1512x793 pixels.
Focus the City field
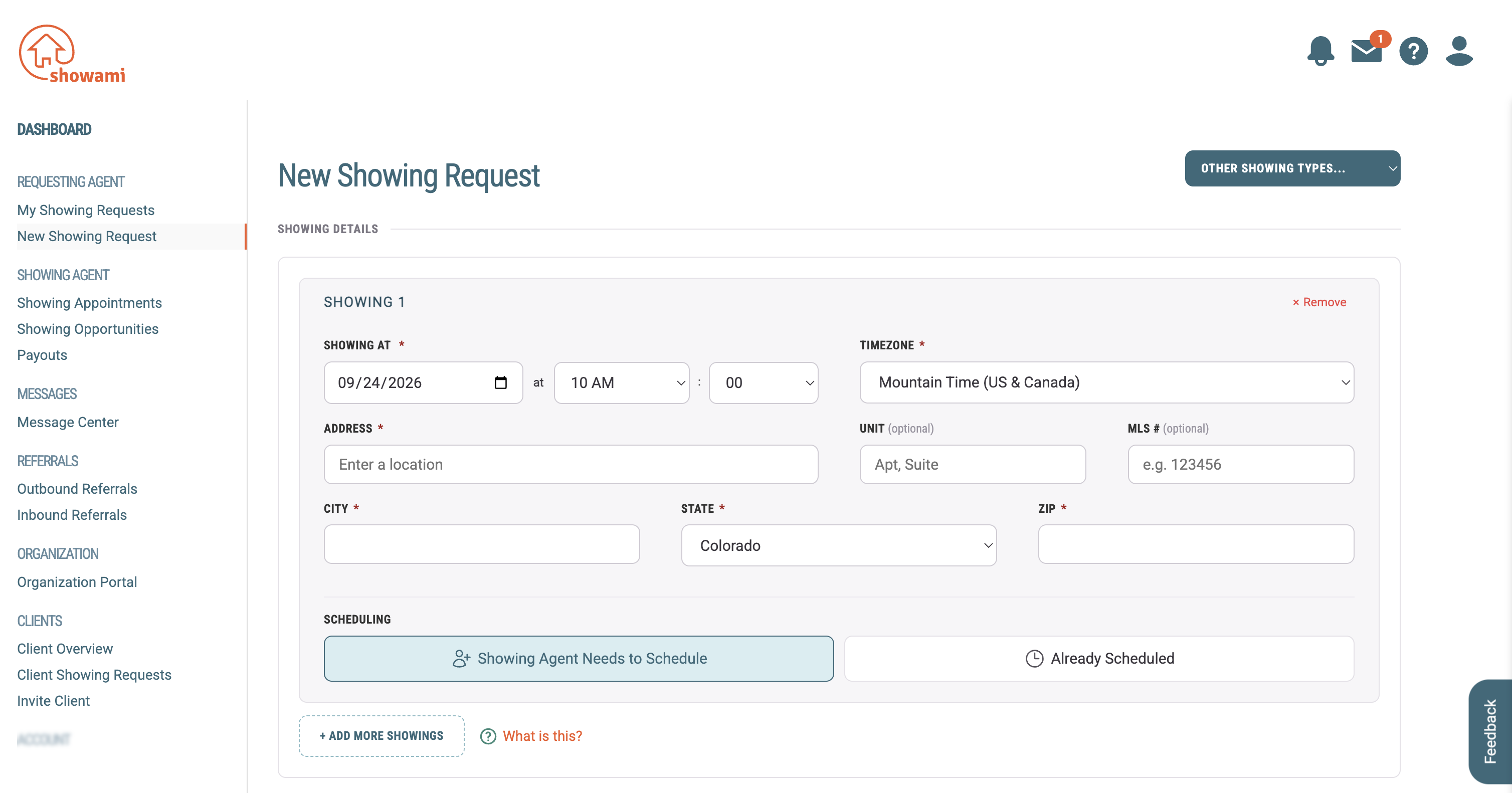click(482, 544)
